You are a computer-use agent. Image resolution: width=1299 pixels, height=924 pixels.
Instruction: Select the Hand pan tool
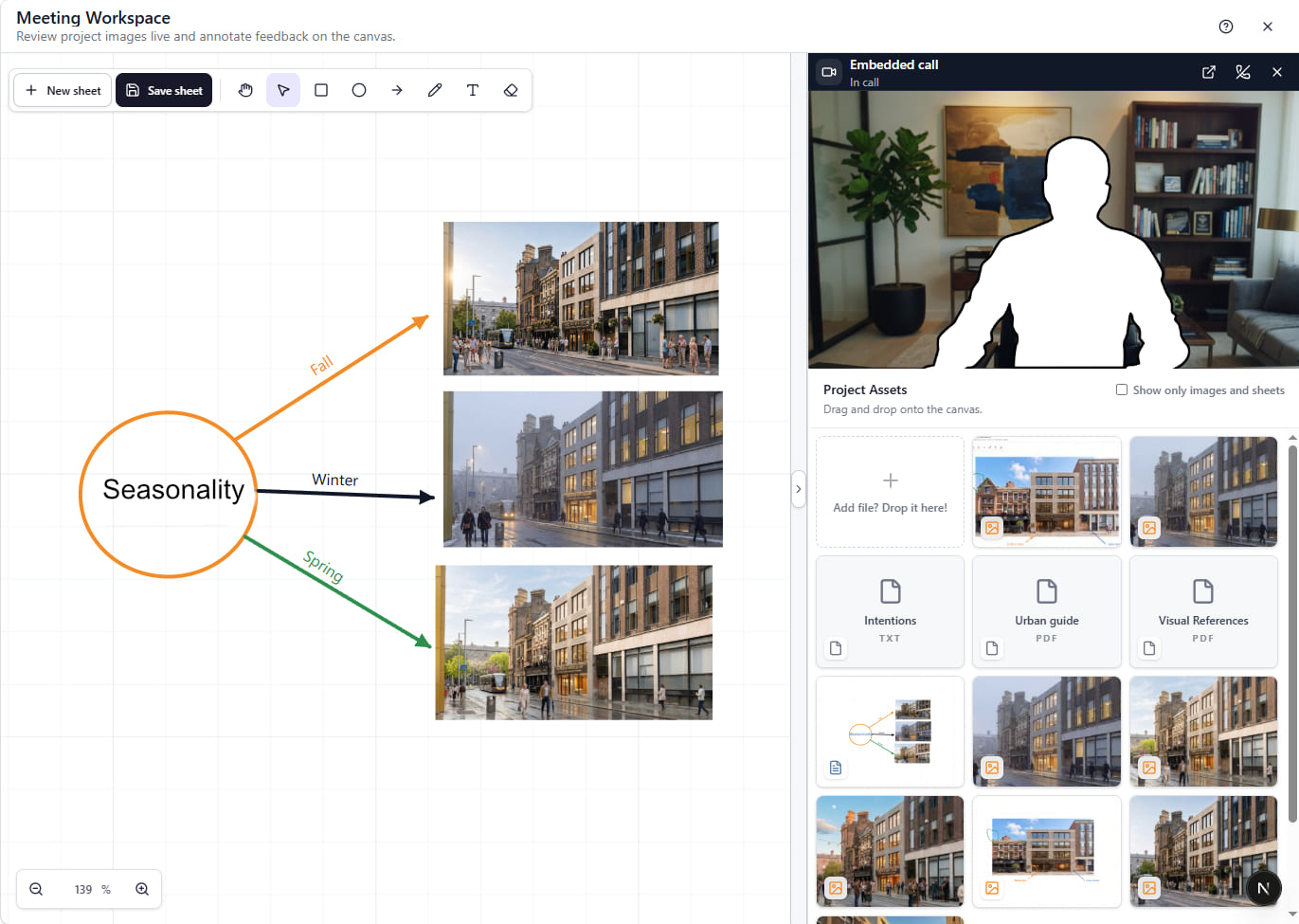(245, 90)
